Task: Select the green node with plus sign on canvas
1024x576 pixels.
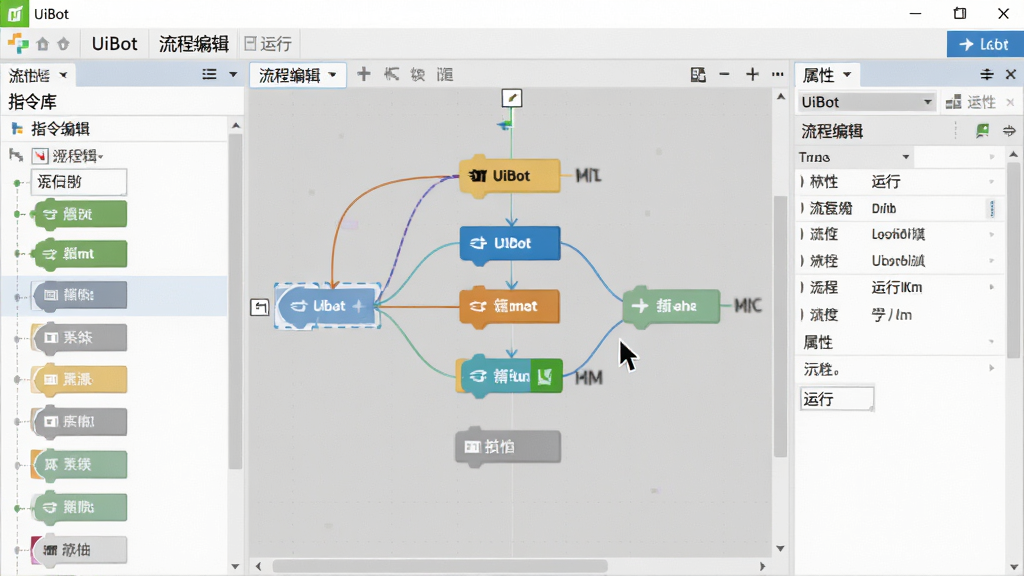Action: point(671,305)
